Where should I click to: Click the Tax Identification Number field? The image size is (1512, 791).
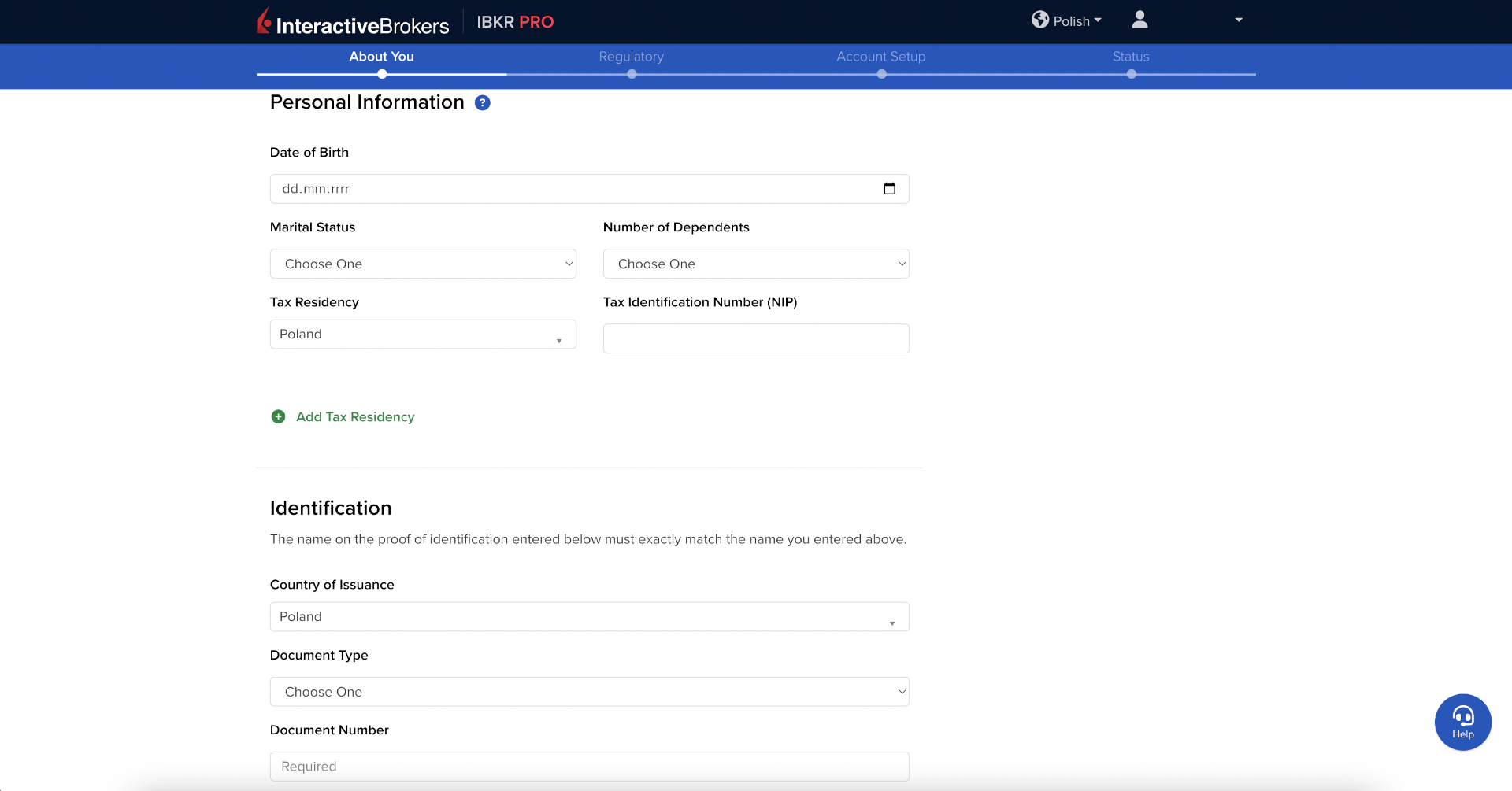(755, 338)
